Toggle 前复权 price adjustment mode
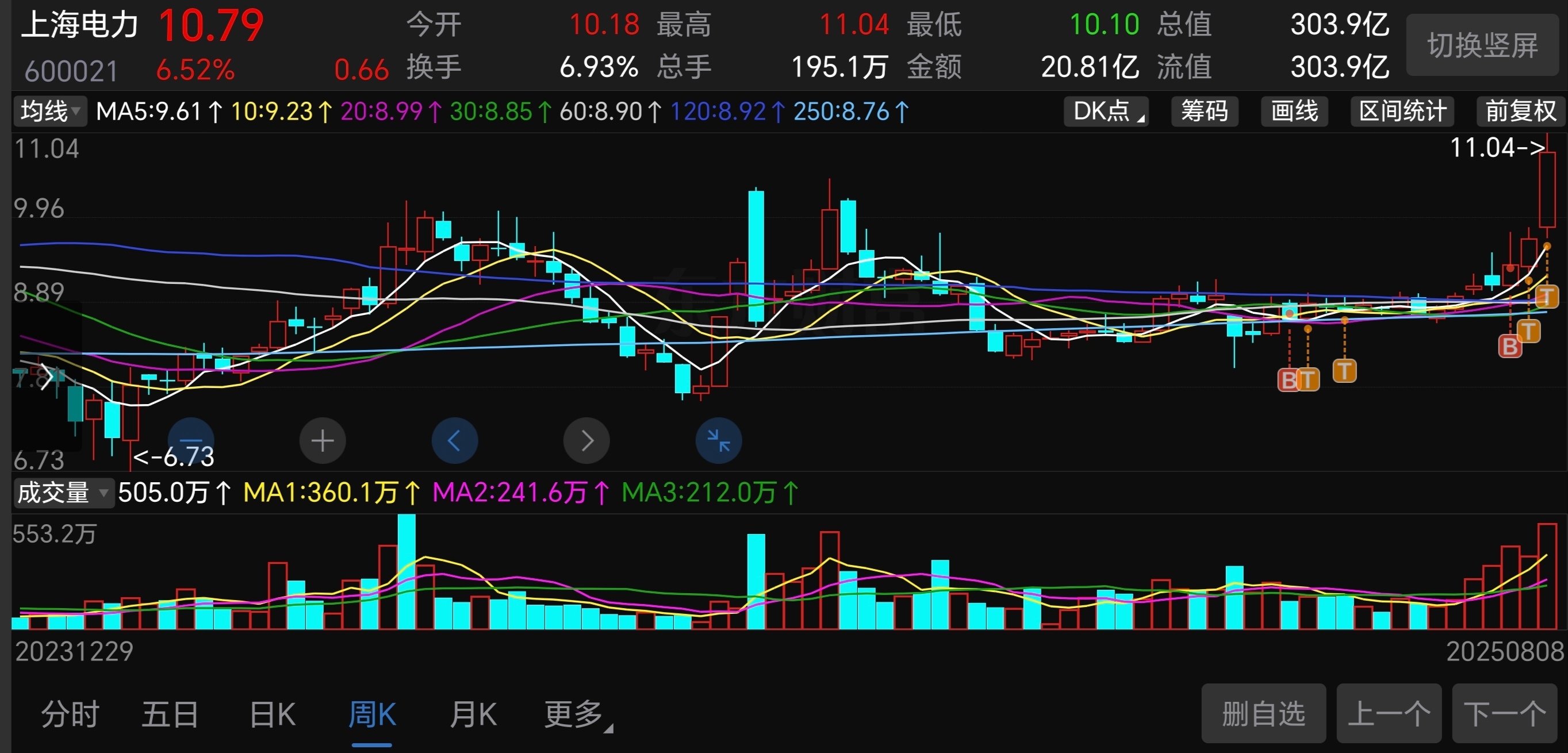Viewport: 1568px width, 753px height. tap(1520, 111)
